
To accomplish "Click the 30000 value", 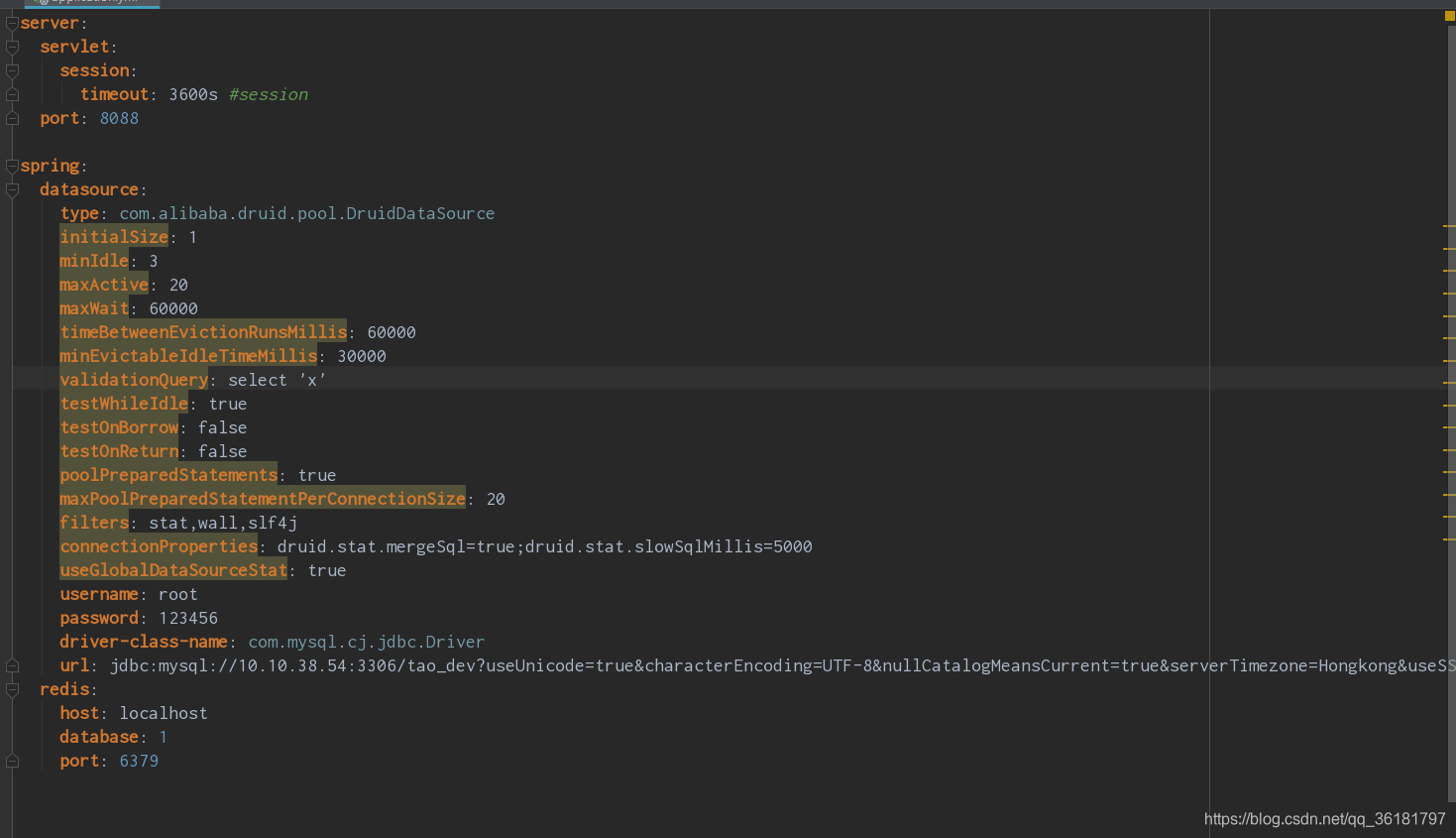I will [362, 356].
